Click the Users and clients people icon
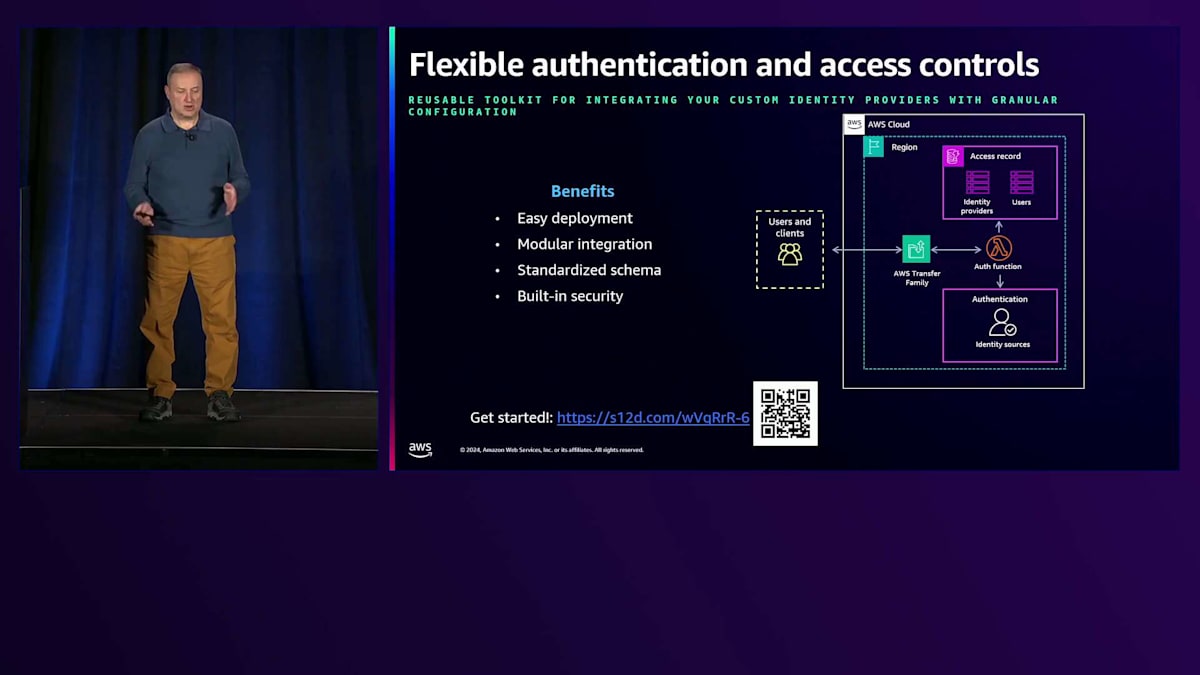 pyautogui.click(x=790, y=254)
